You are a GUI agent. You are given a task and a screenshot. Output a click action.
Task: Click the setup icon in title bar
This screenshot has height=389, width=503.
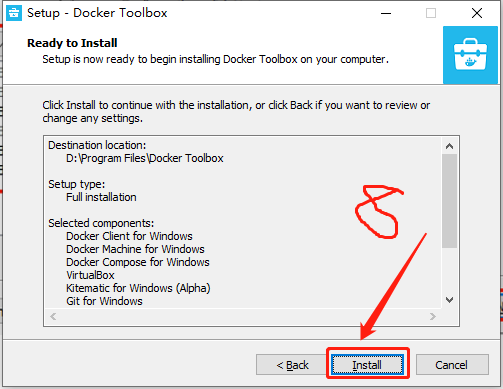pos(14,13)
